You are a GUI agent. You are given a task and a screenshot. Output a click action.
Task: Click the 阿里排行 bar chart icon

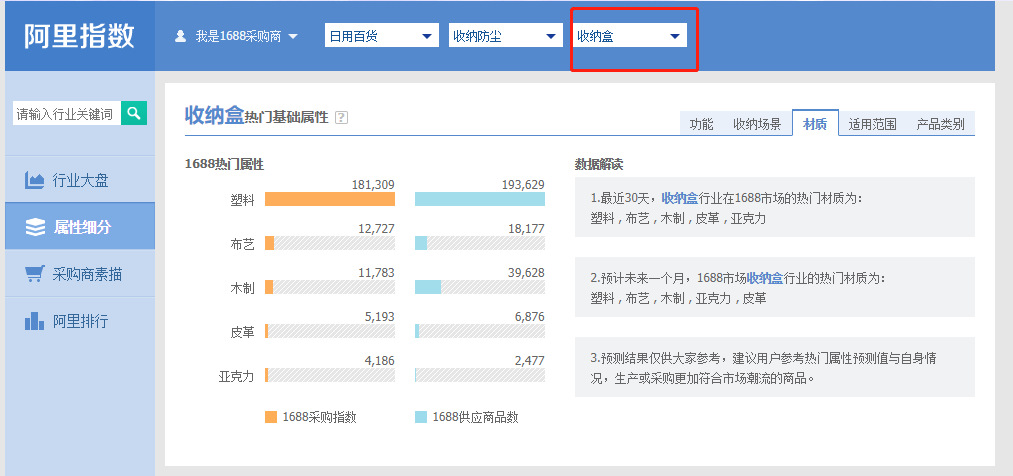click(x=34, y=321)
